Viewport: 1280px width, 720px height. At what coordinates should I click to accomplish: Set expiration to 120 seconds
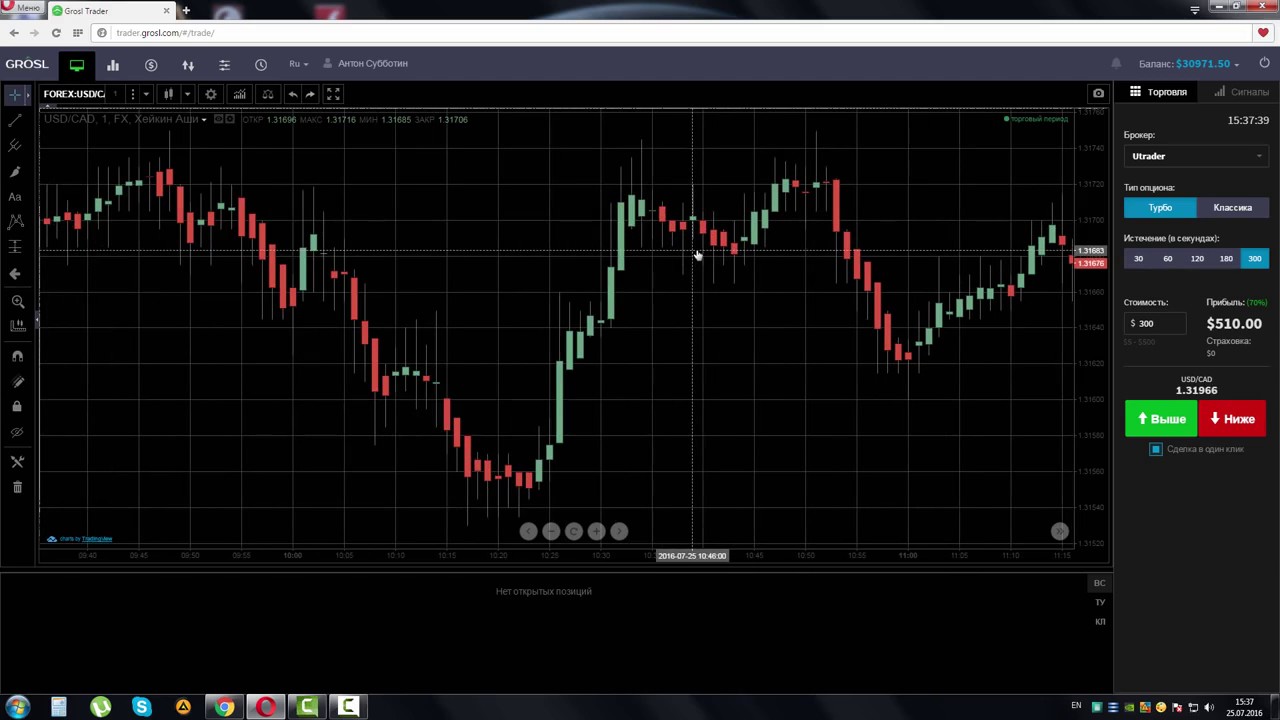coord(1197,259)
